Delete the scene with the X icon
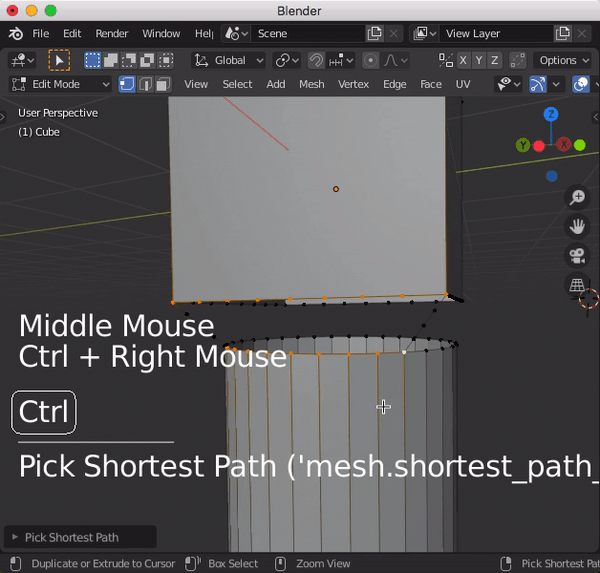 [x=393, y=34]
